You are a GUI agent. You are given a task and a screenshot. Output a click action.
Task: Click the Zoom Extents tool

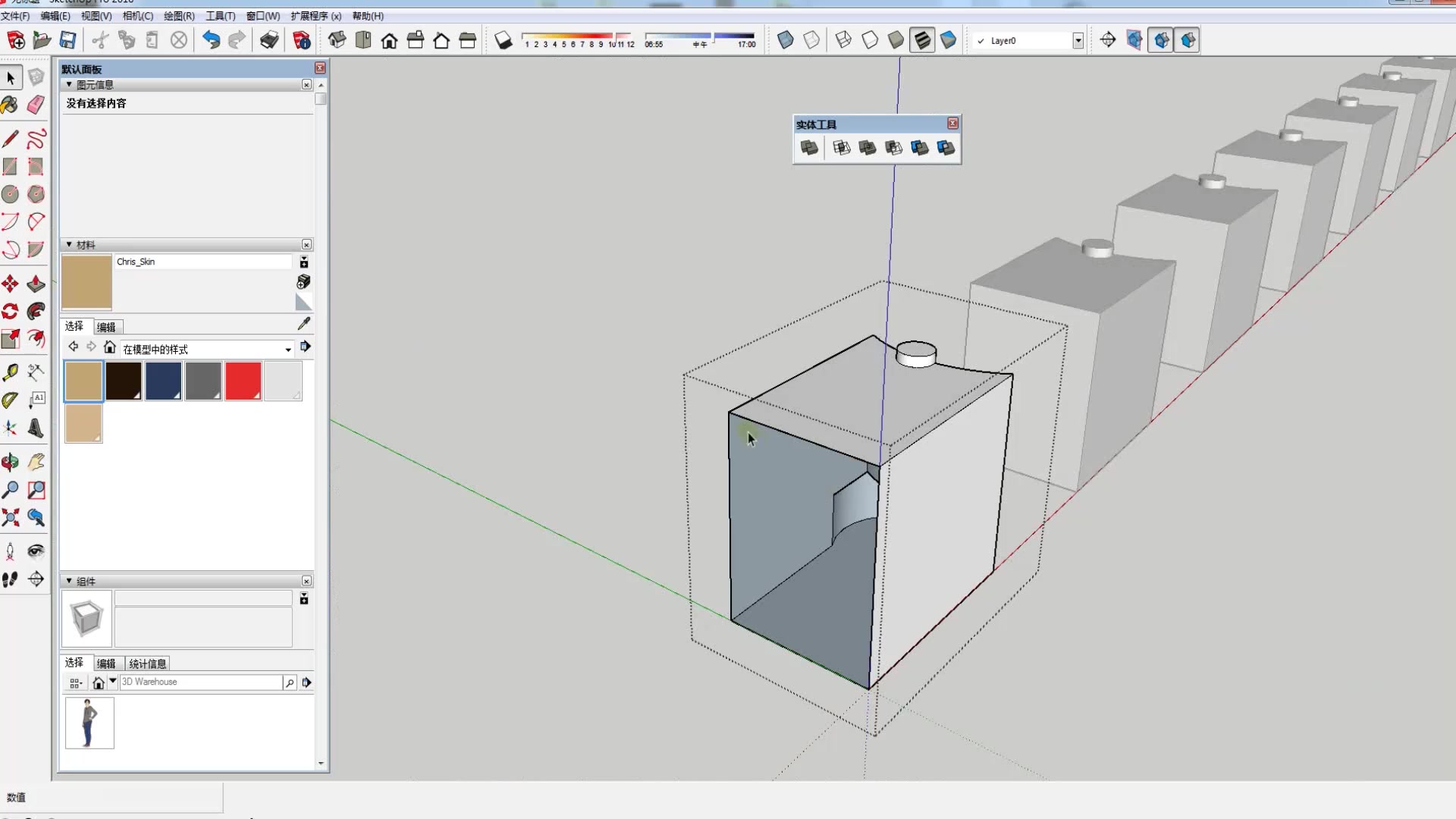coord(10,518)
